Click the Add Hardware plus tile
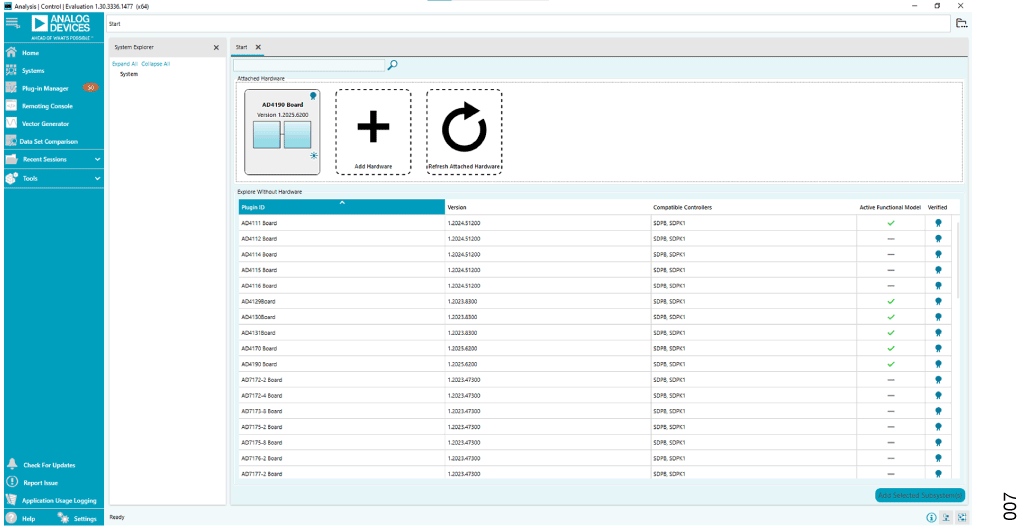Image resolution: width=1024 pixels, height=529 pixels. 372,131
